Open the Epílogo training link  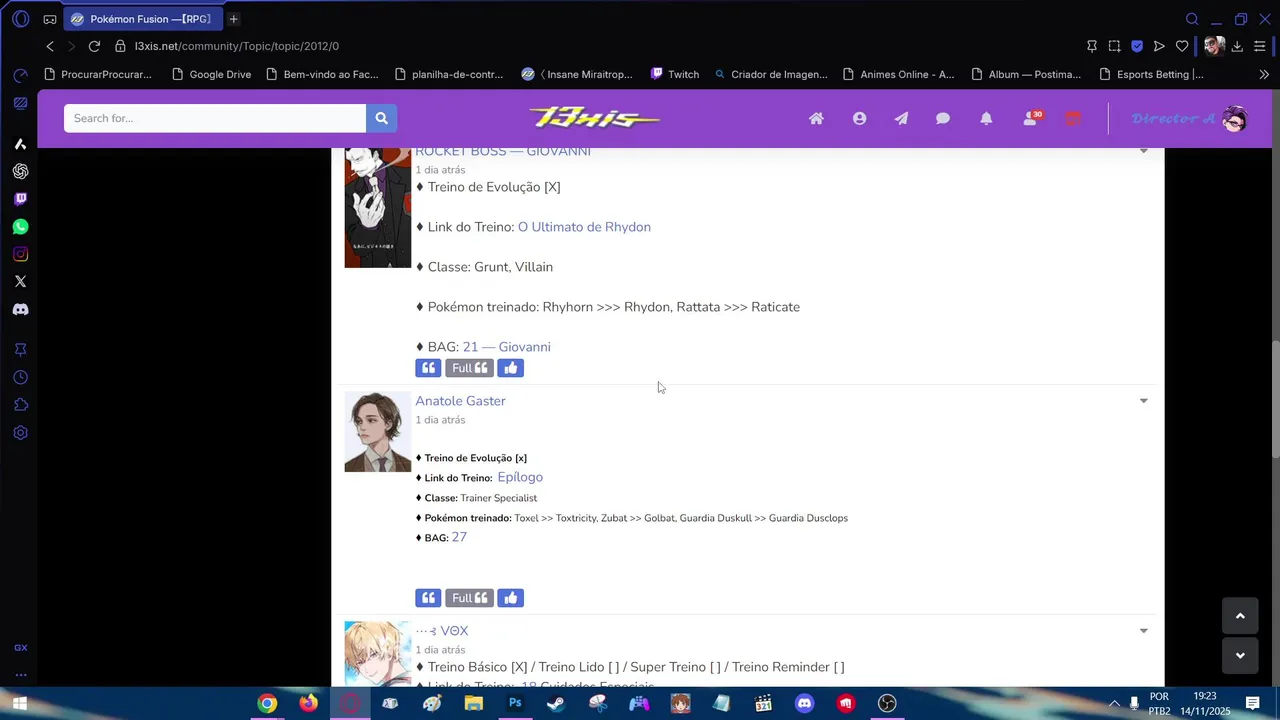click(520, 477)
